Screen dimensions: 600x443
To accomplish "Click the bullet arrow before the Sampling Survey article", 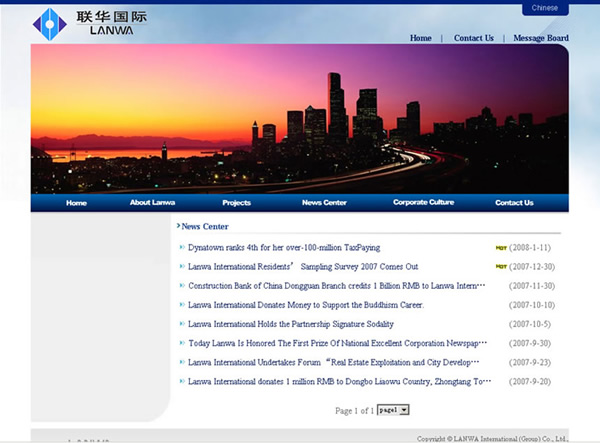I will [x=182, y=266].
